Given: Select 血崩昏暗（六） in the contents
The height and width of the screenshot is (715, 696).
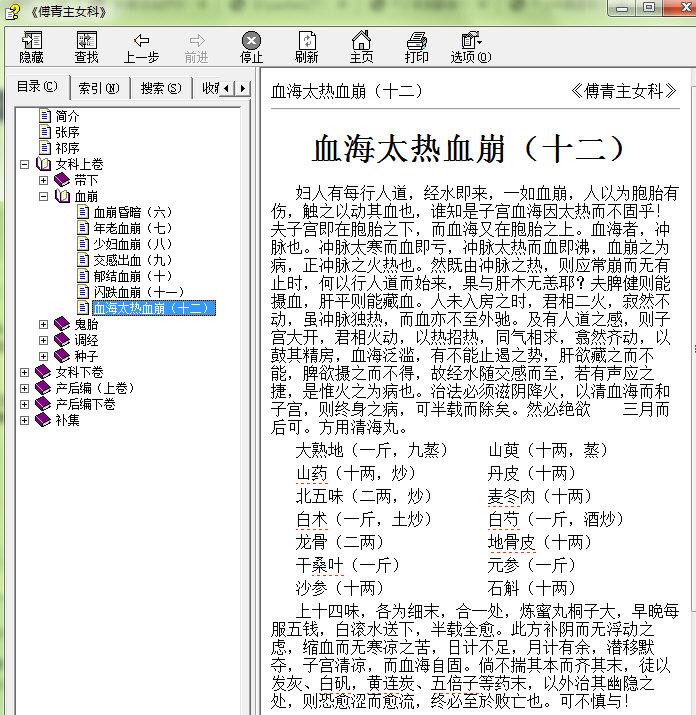Looking at the screenshot, I should coord(132,212).
